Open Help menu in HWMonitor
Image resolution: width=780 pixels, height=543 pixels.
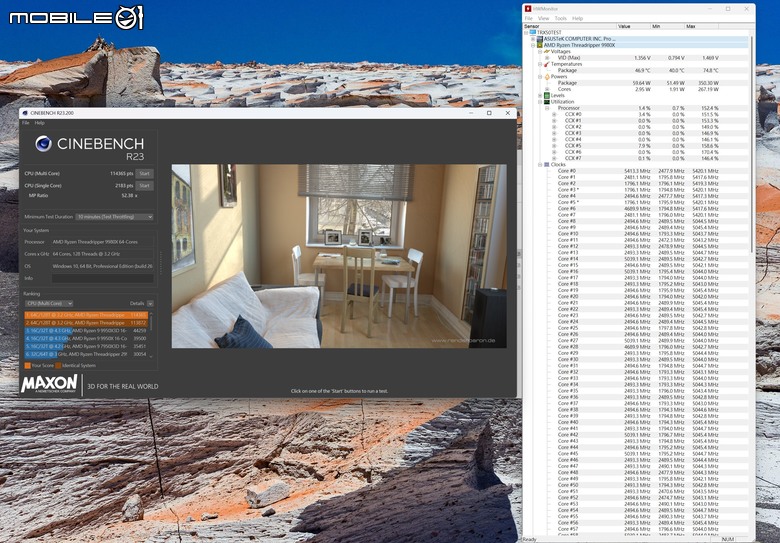[577, 18]
